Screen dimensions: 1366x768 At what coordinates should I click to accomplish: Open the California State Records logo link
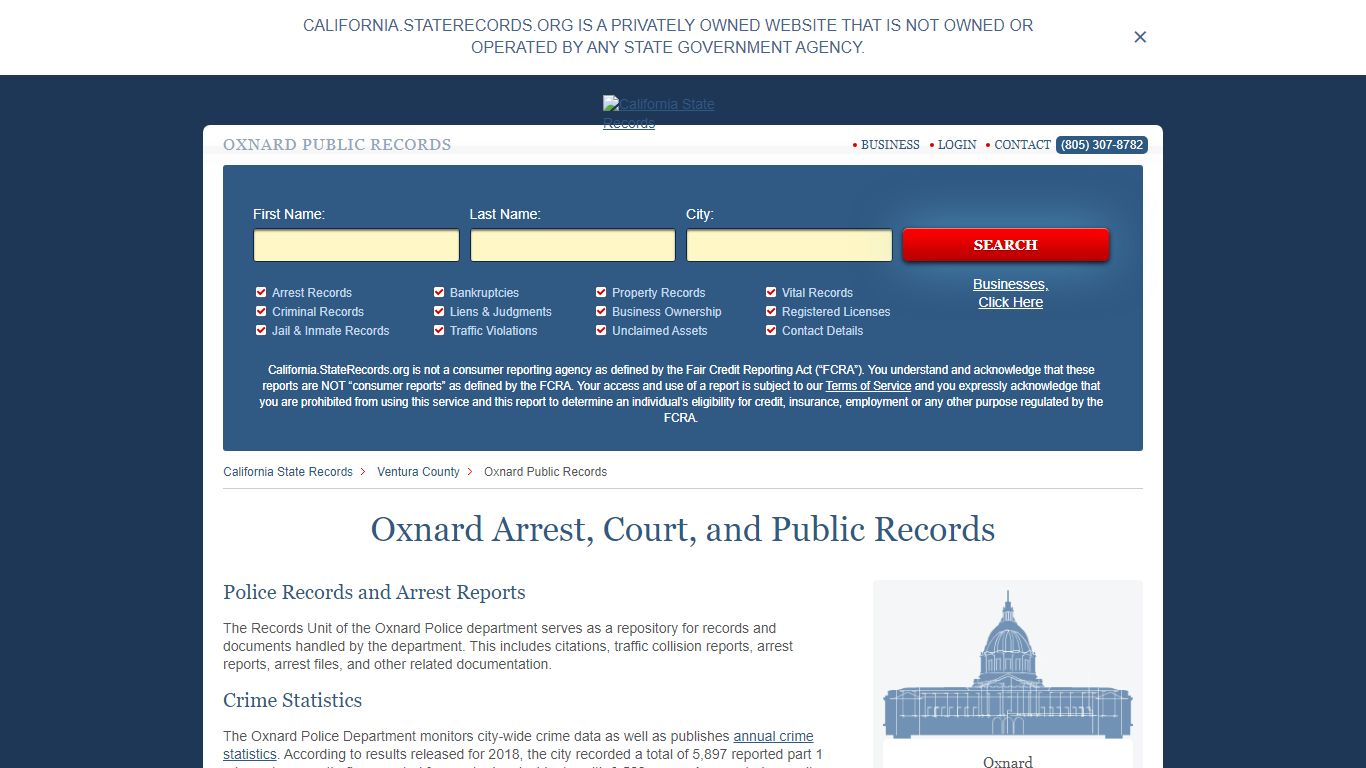659,113
